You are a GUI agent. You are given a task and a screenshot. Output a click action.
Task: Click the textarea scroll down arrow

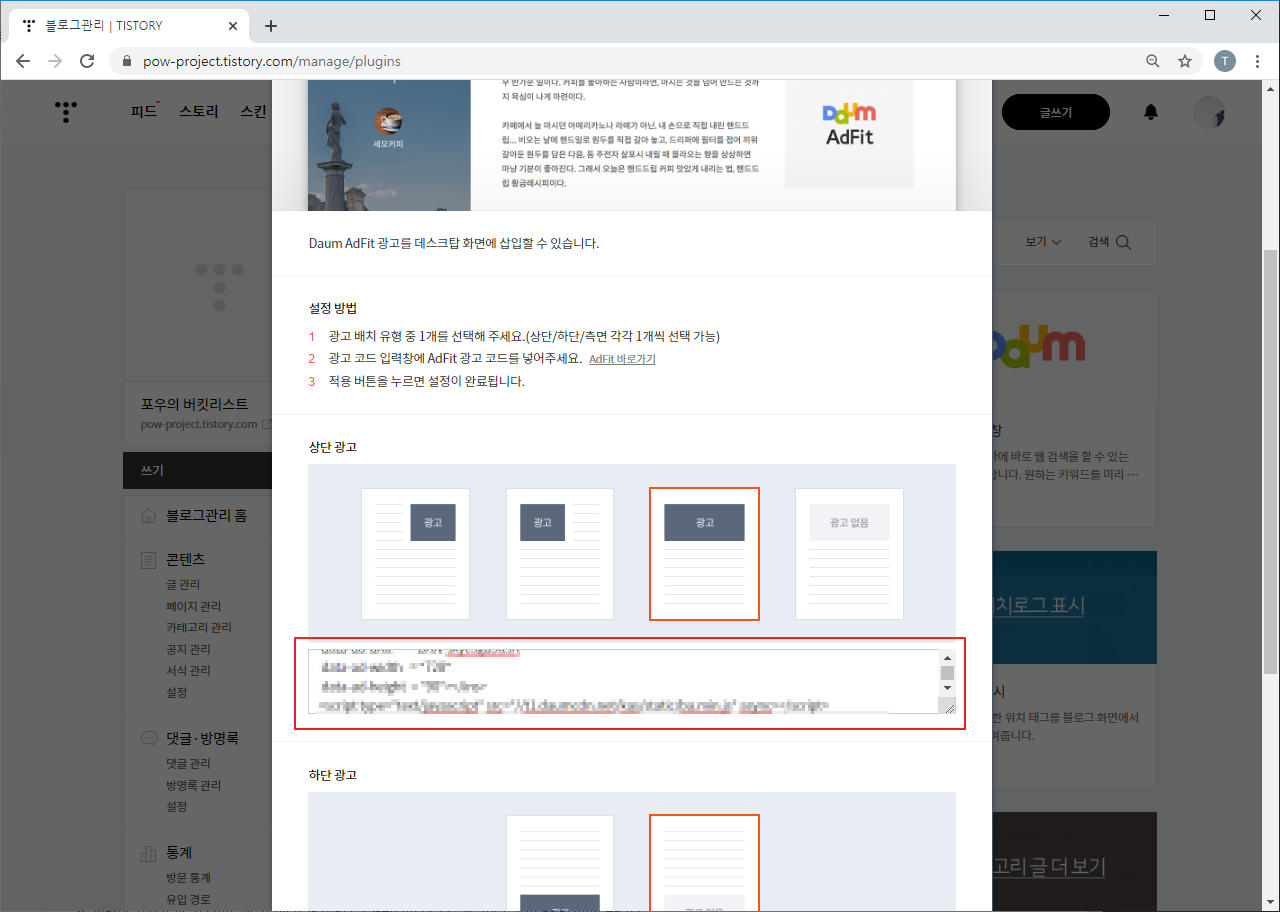[947, 689]
